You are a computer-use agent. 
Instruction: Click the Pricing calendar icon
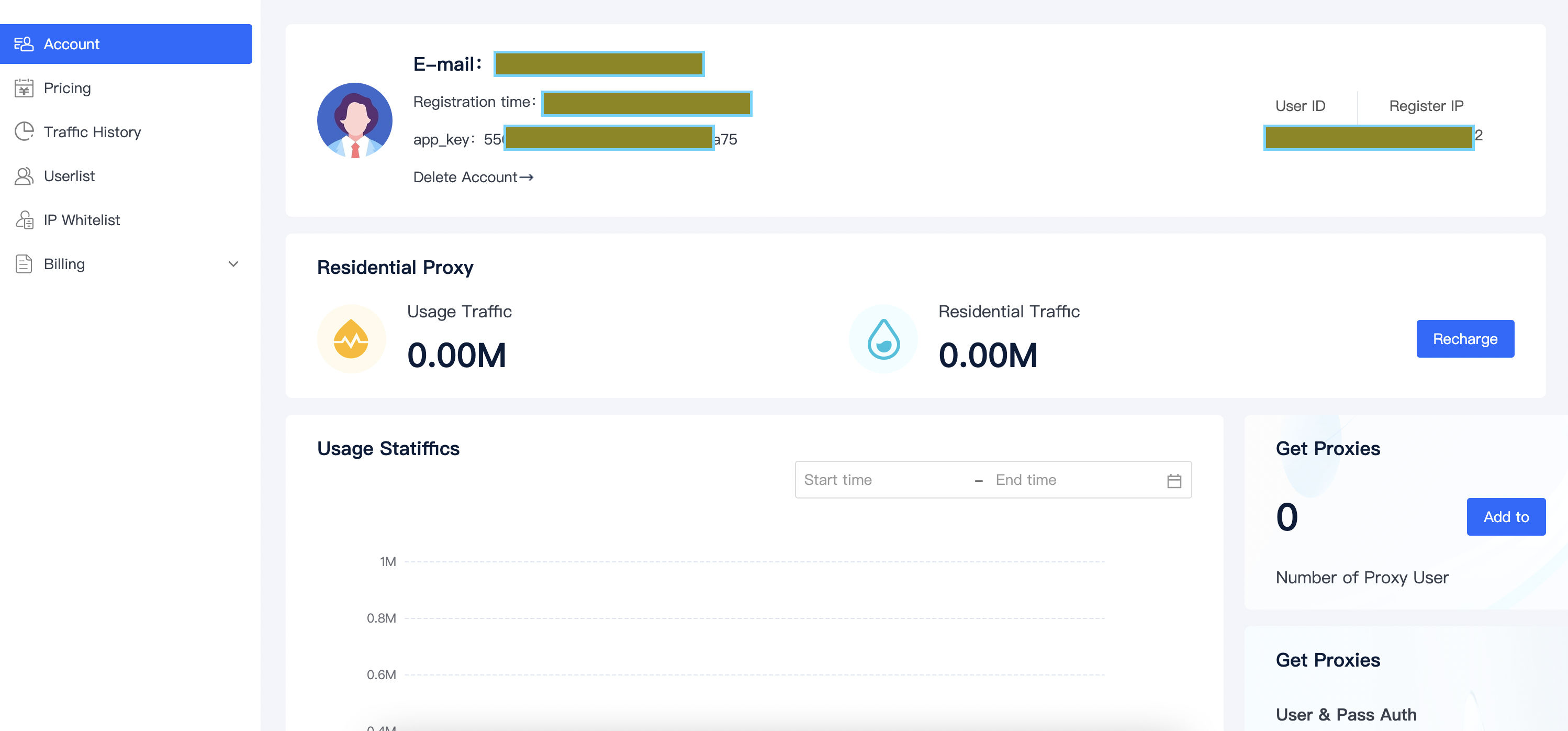coord(24,88)
